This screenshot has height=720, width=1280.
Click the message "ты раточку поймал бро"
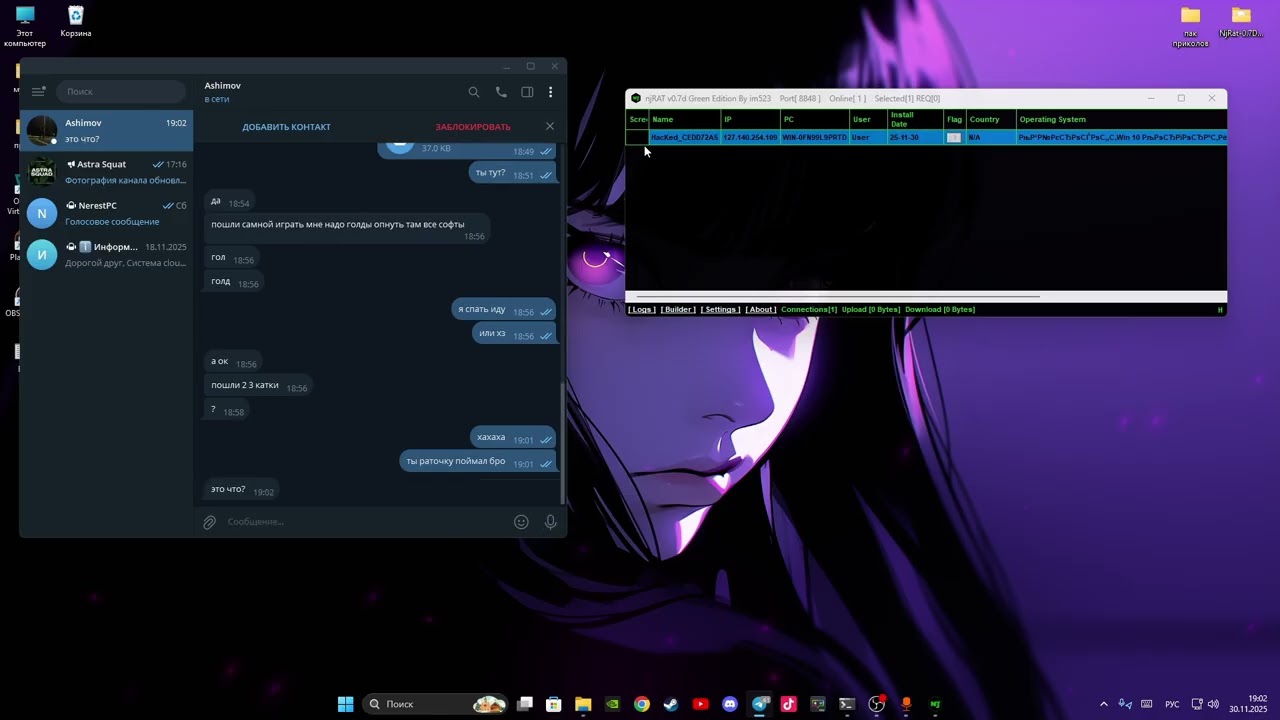pos(479,462)
